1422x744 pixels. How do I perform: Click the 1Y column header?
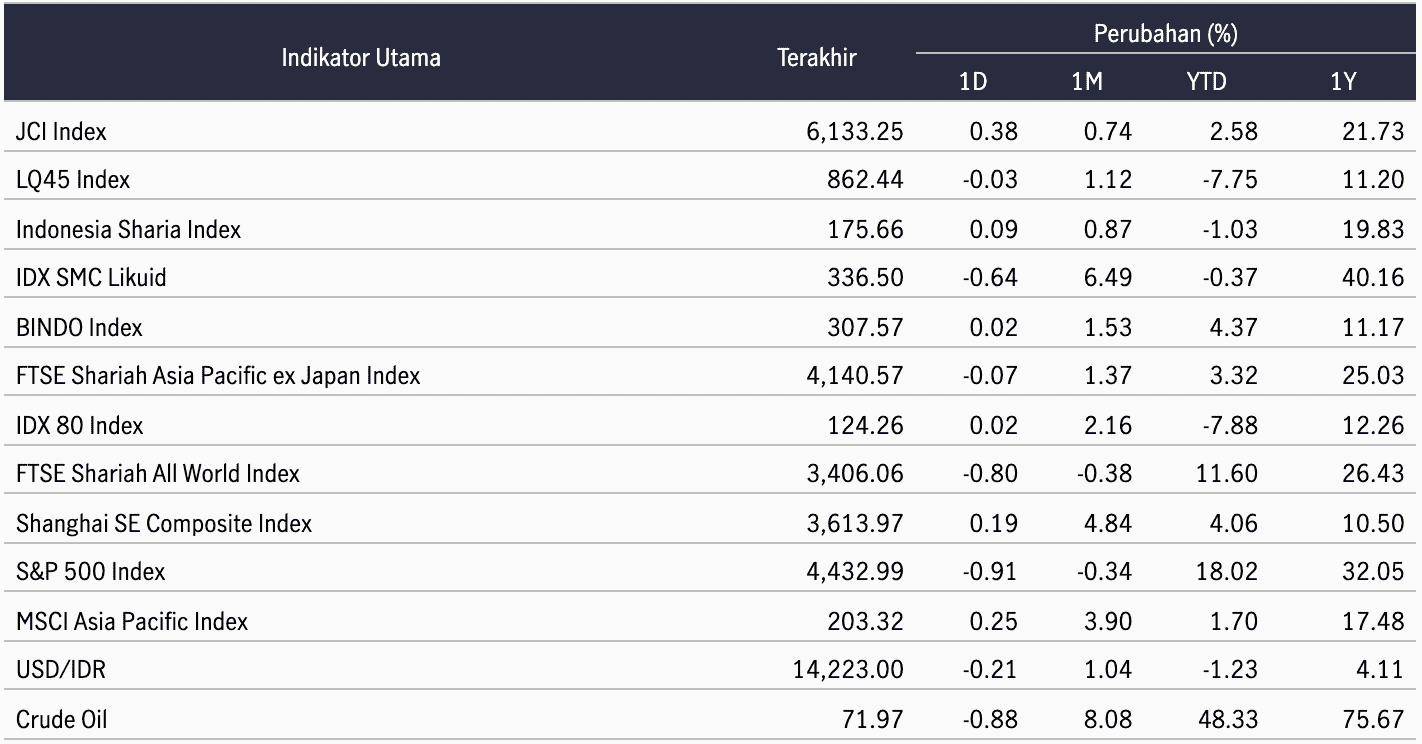coord(1343,82)
